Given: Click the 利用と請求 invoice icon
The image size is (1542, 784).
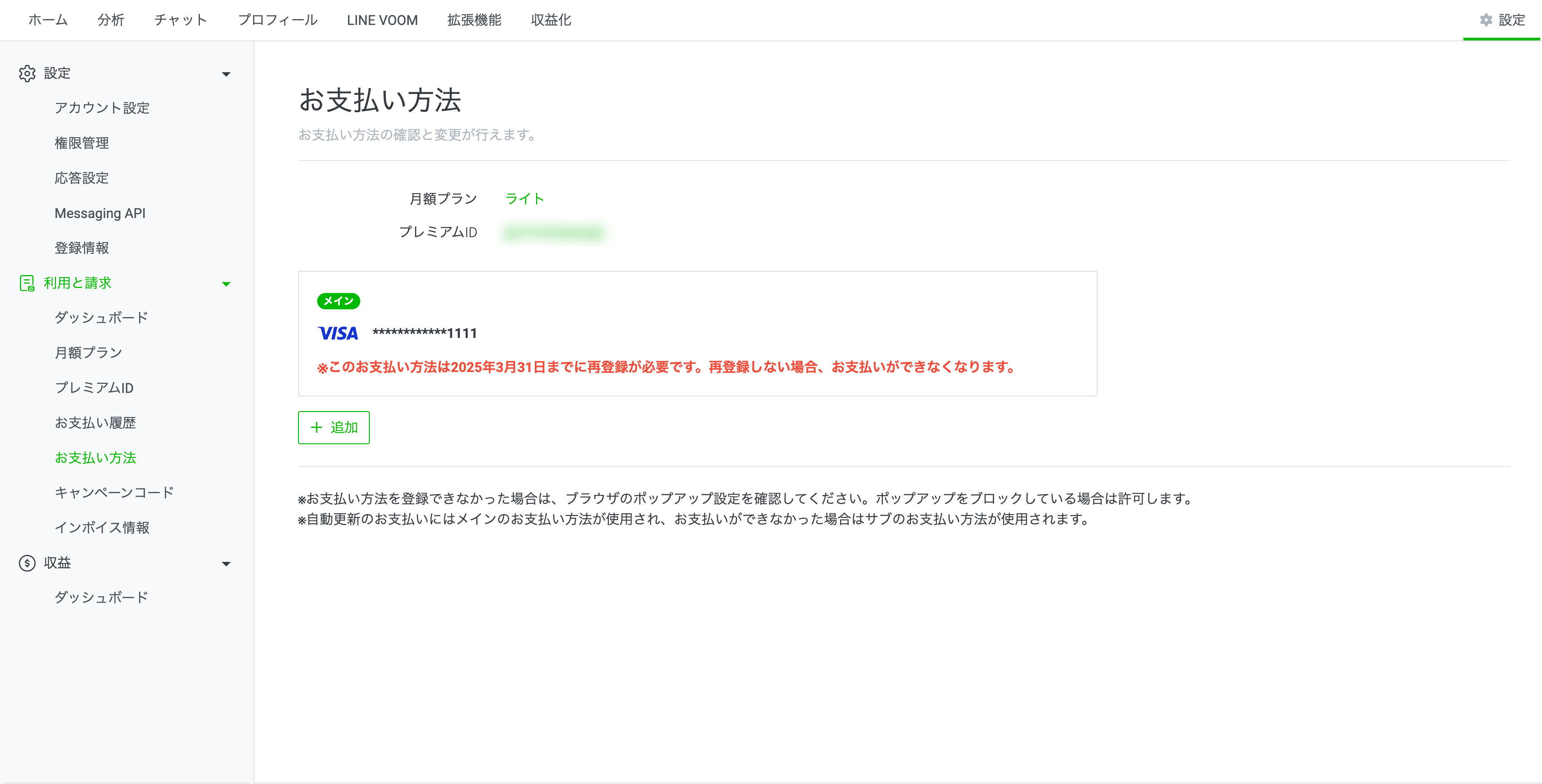Looking at the screenshot, I should click(27, 283).
